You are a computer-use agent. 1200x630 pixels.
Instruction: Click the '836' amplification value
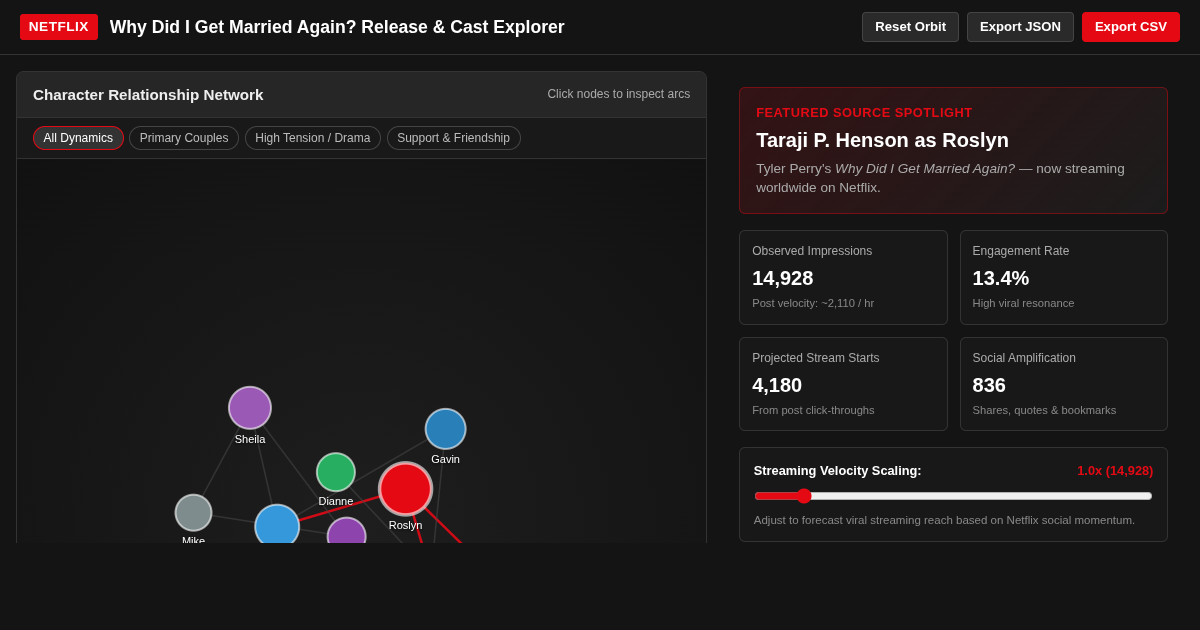coord(989,385)
